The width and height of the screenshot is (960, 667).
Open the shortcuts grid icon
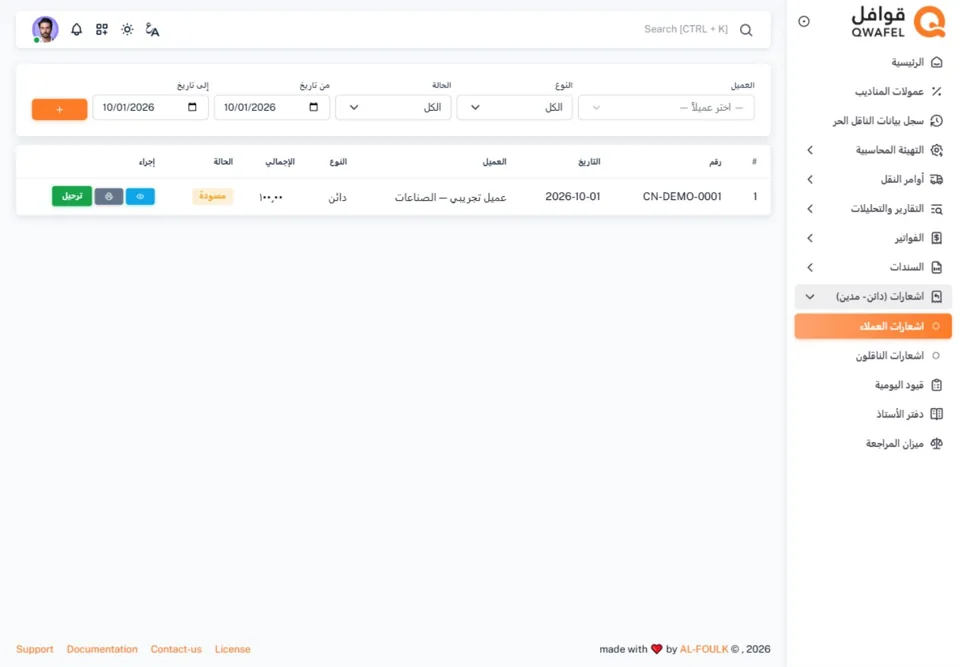coord(102,29)
